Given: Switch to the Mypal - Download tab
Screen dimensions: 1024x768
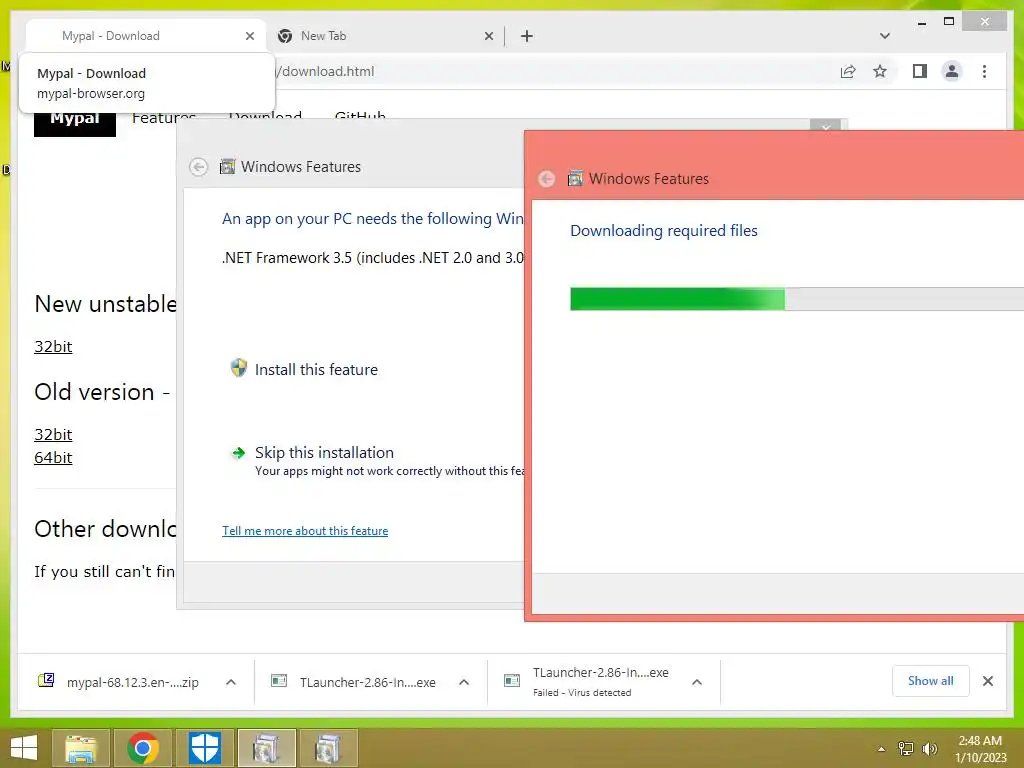Looking at the screenshot, I should pos(145,36).
